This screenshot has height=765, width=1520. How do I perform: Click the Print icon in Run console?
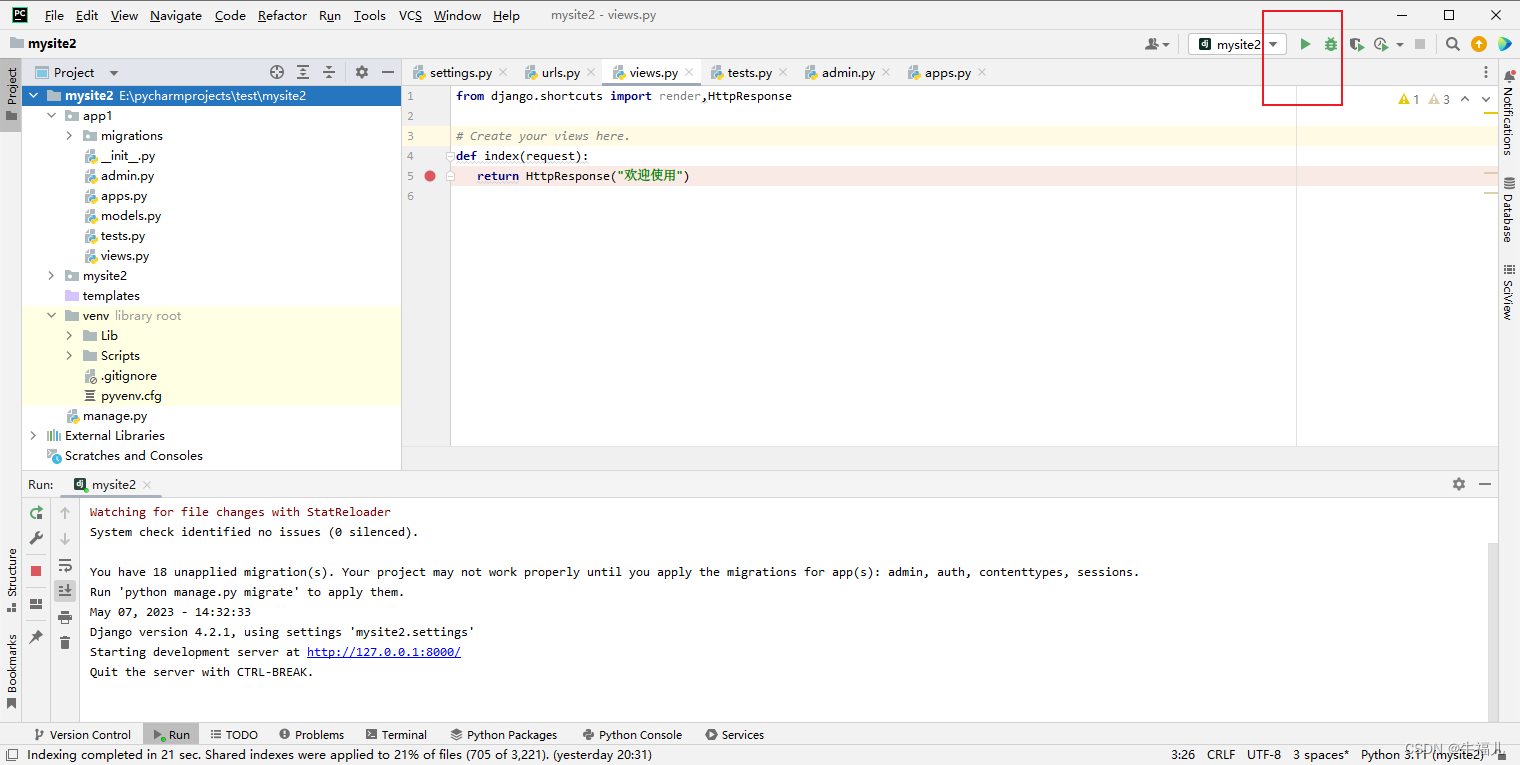point(65,617)
